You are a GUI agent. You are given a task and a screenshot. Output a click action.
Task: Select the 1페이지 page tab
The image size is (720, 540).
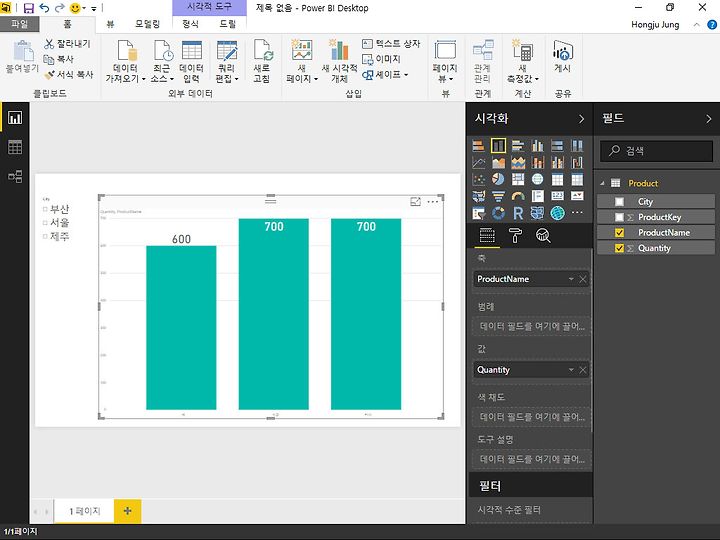84,511
